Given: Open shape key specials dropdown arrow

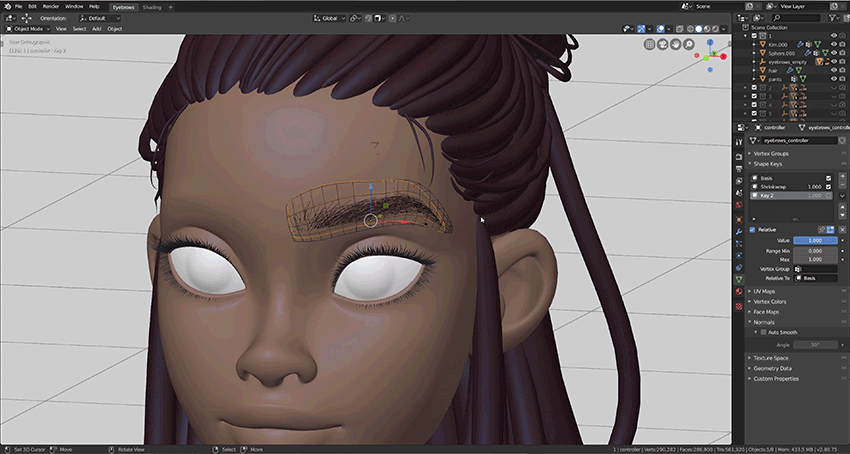Looking at the screenshot, I should pos(842,196).
